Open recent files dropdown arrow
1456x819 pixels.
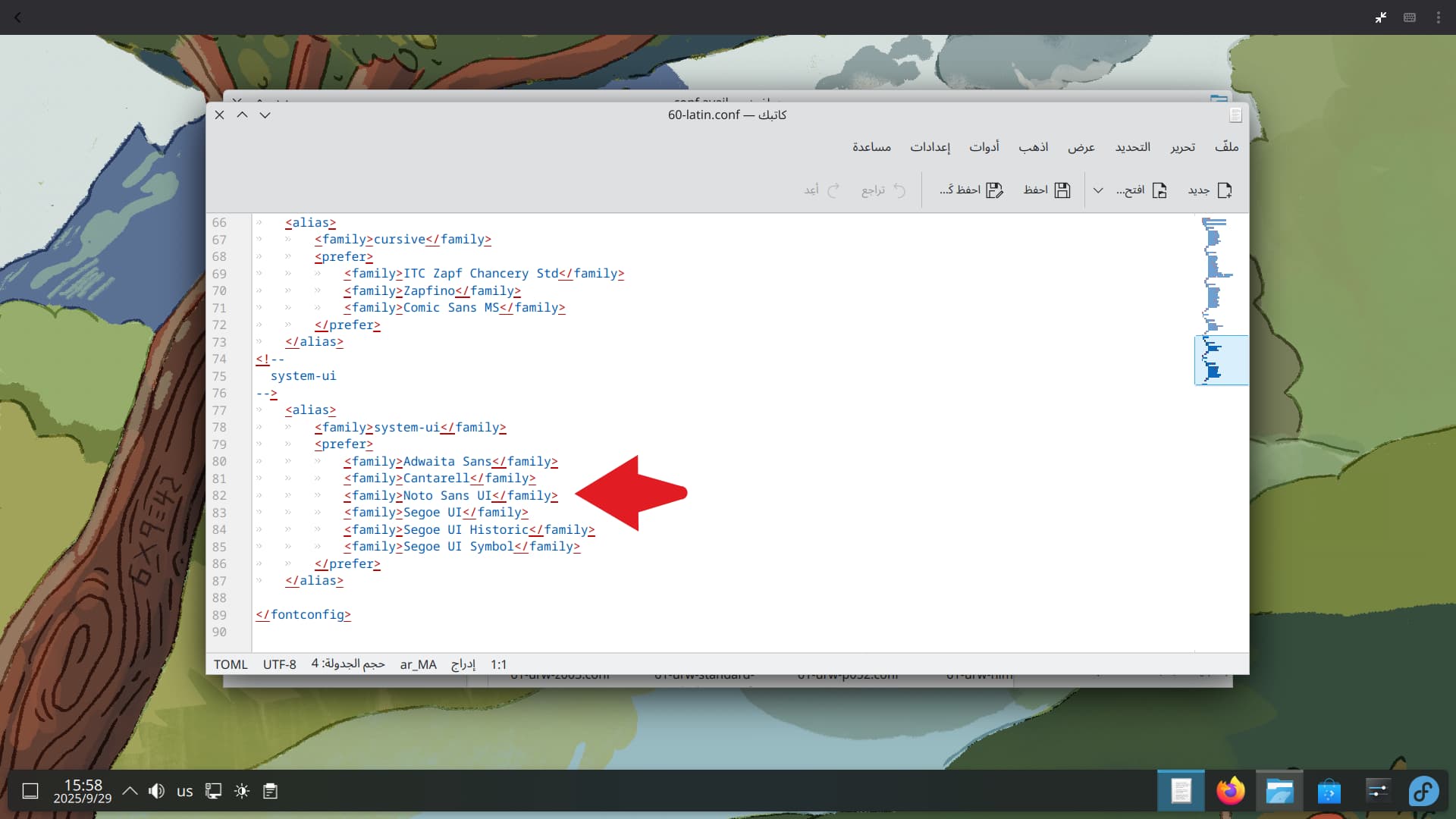pyautogui.click(x=1097, y=190)
